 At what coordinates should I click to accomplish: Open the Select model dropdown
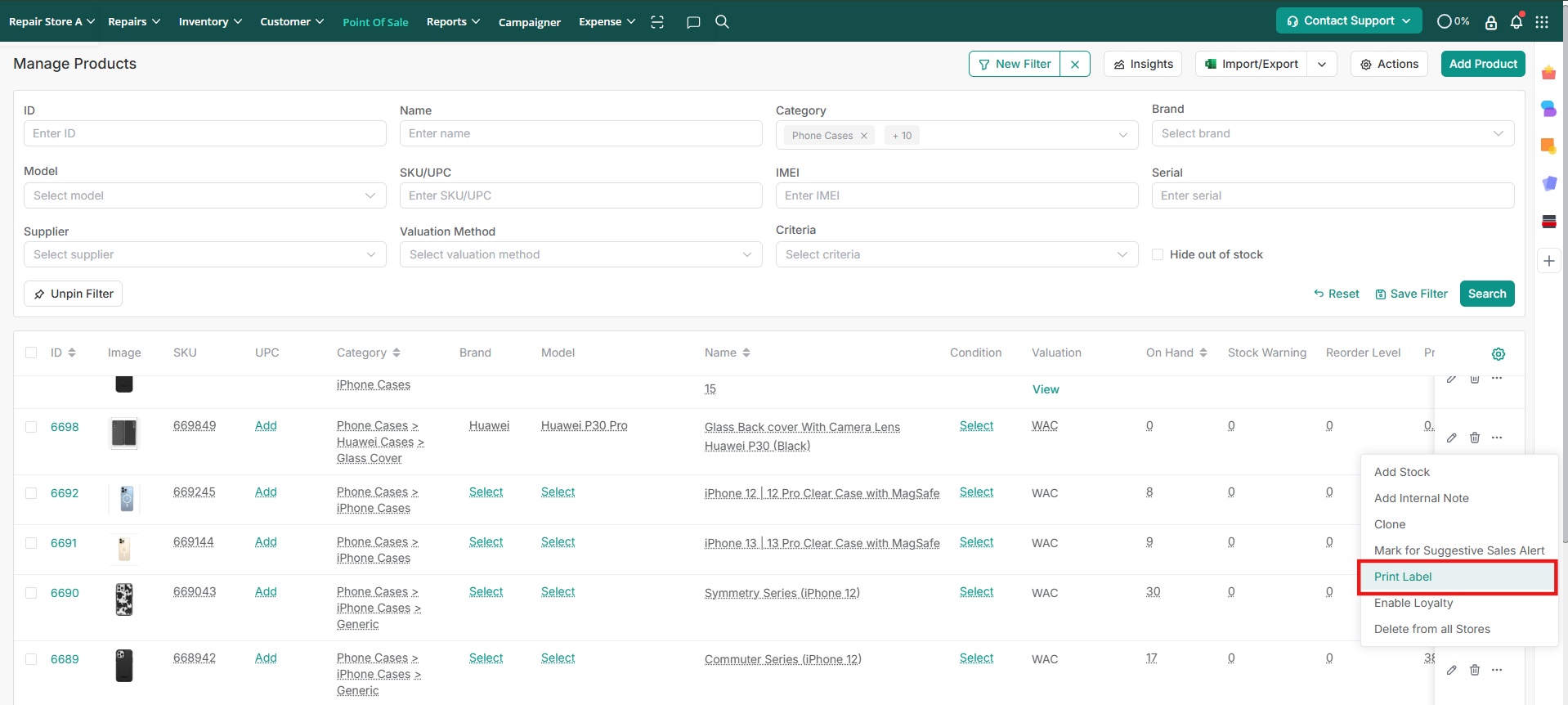tap(204, 195)
